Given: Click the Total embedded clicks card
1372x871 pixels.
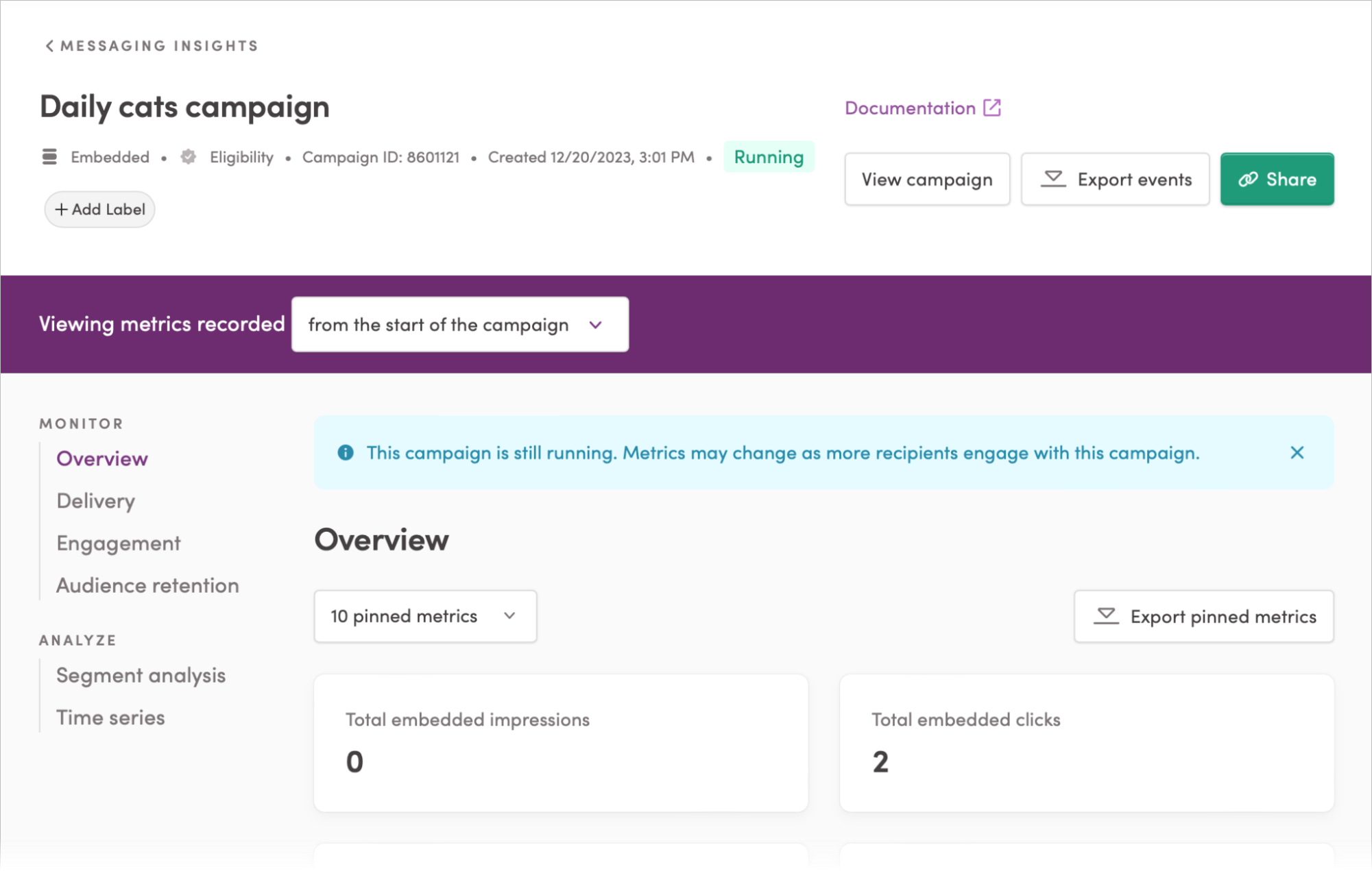Looking at the screenshot, I should (x=1087, y=743).
